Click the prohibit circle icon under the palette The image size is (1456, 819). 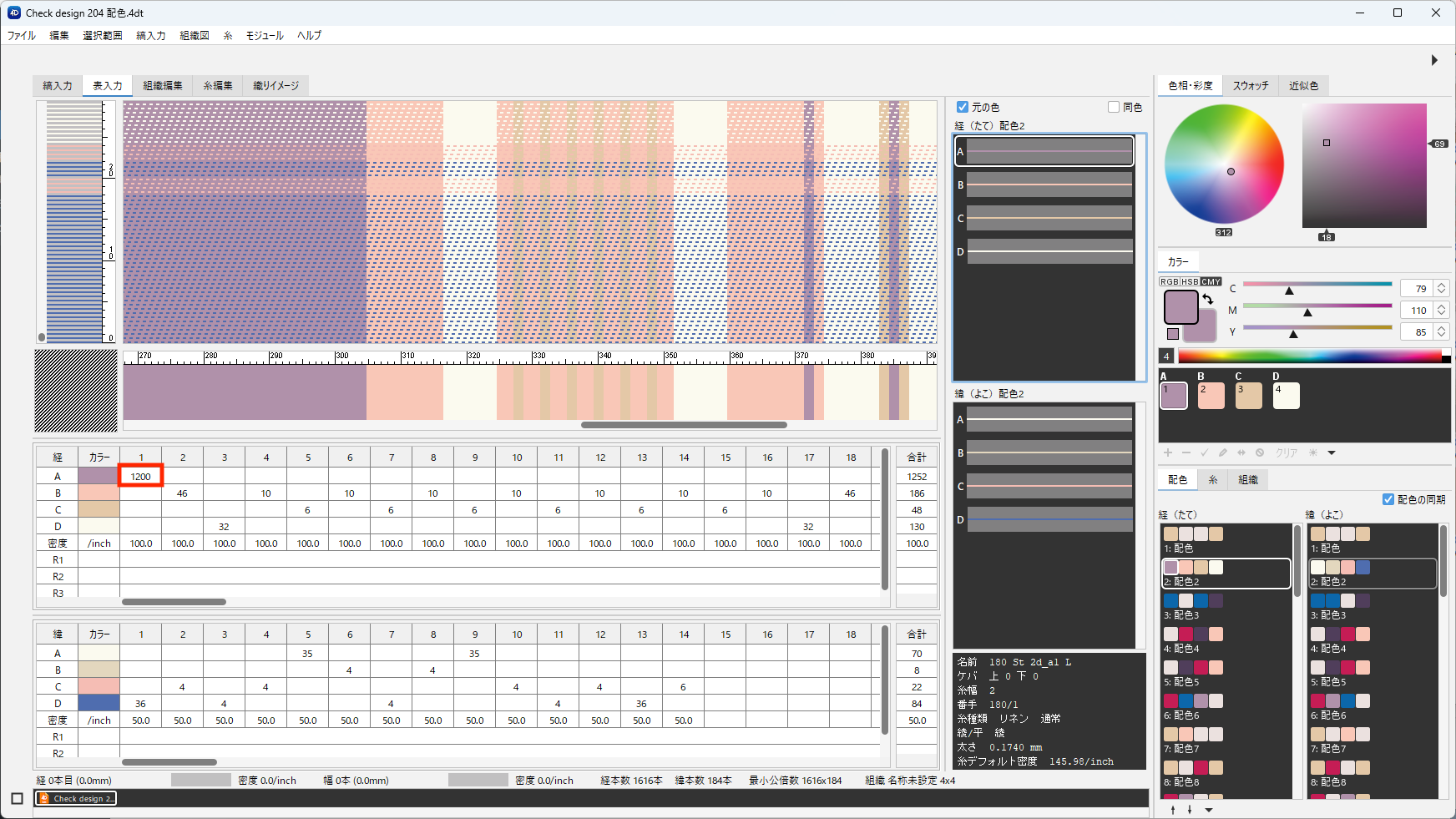[1260, 452]
